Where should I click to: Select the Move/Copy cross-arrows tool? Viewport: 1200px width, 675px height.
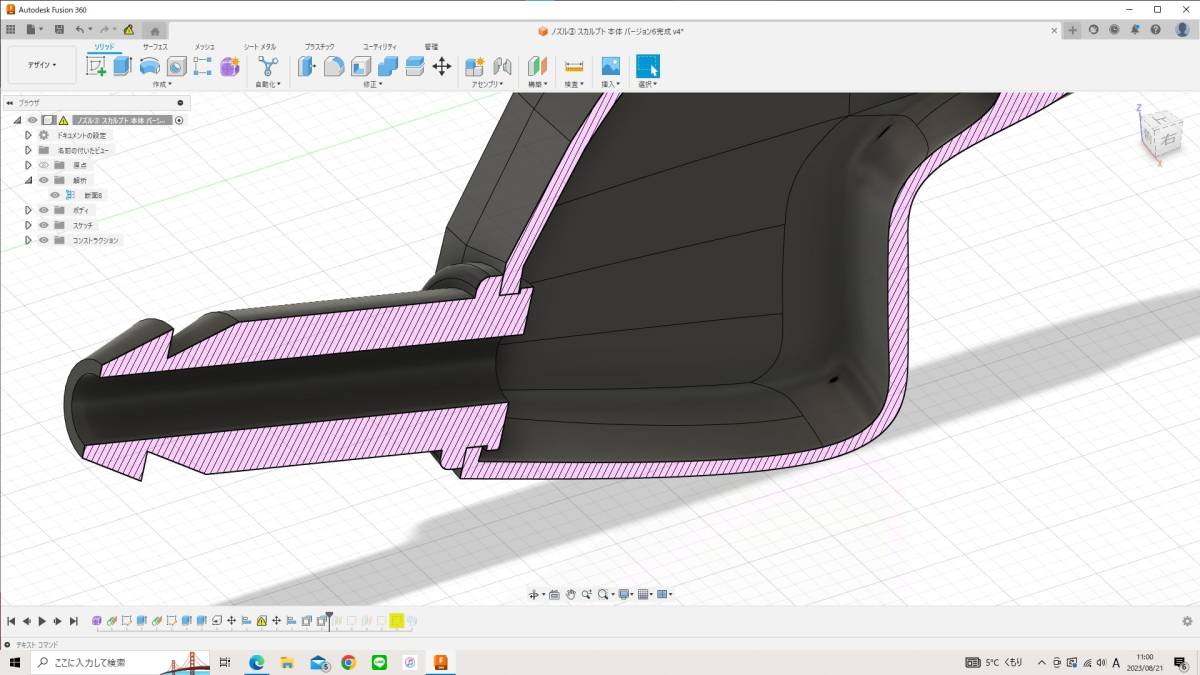click(441, 66)
